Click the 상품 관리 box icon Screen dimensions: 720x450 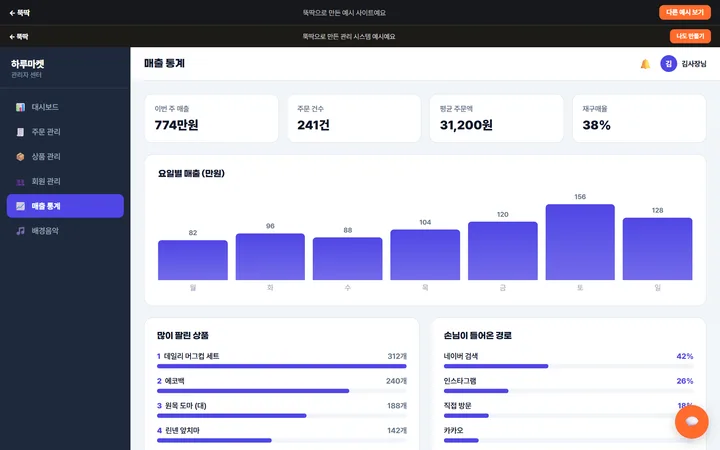tap(20, 157)
